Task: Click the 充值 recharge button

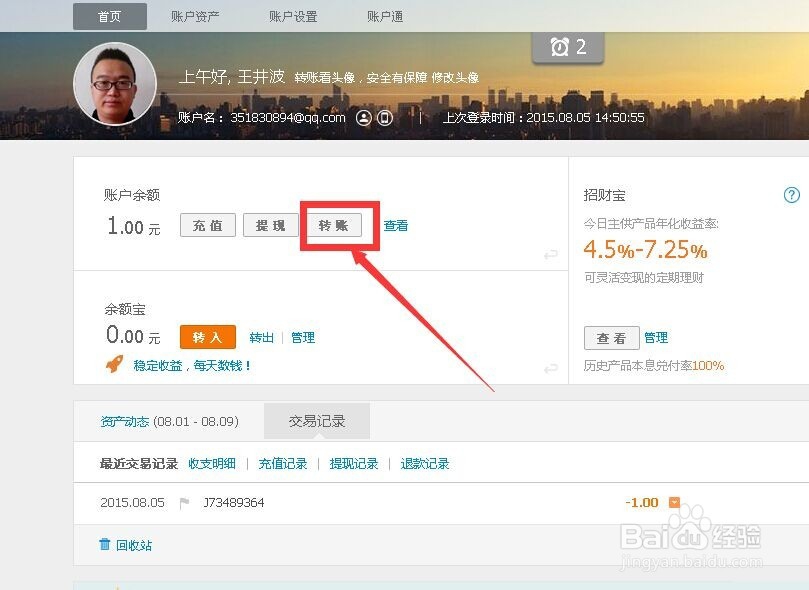Action: [x=208, y=226]
